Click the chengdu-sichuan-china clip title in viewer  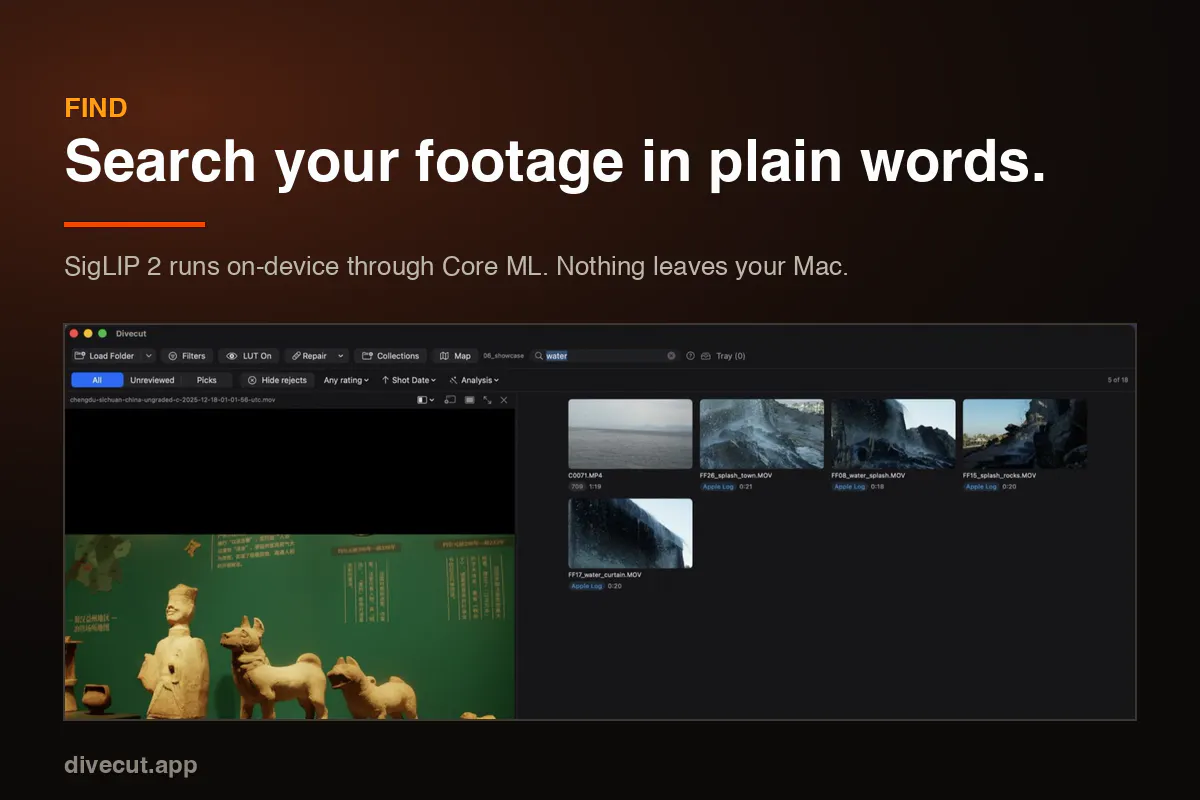coord(173,400)
